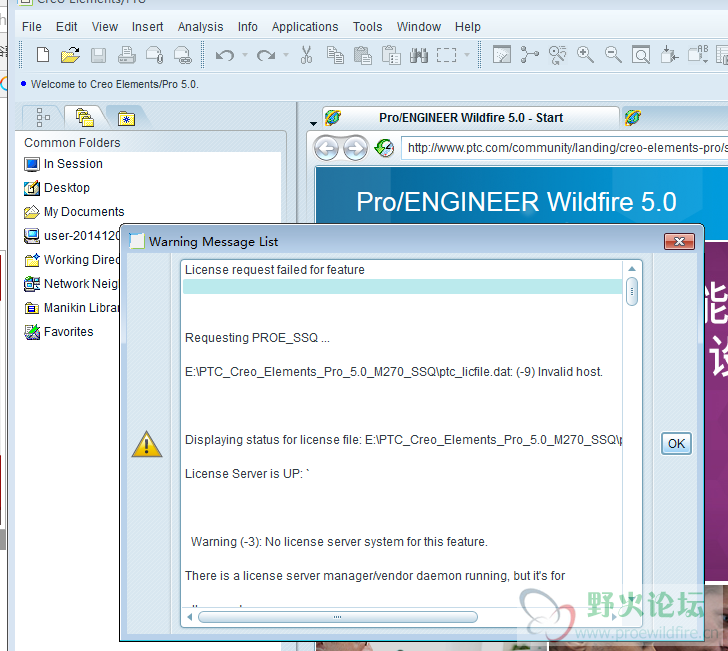Screen dimensions: 728x651
Task: Open the Insert menu
Action: click(x=147, y=27)
